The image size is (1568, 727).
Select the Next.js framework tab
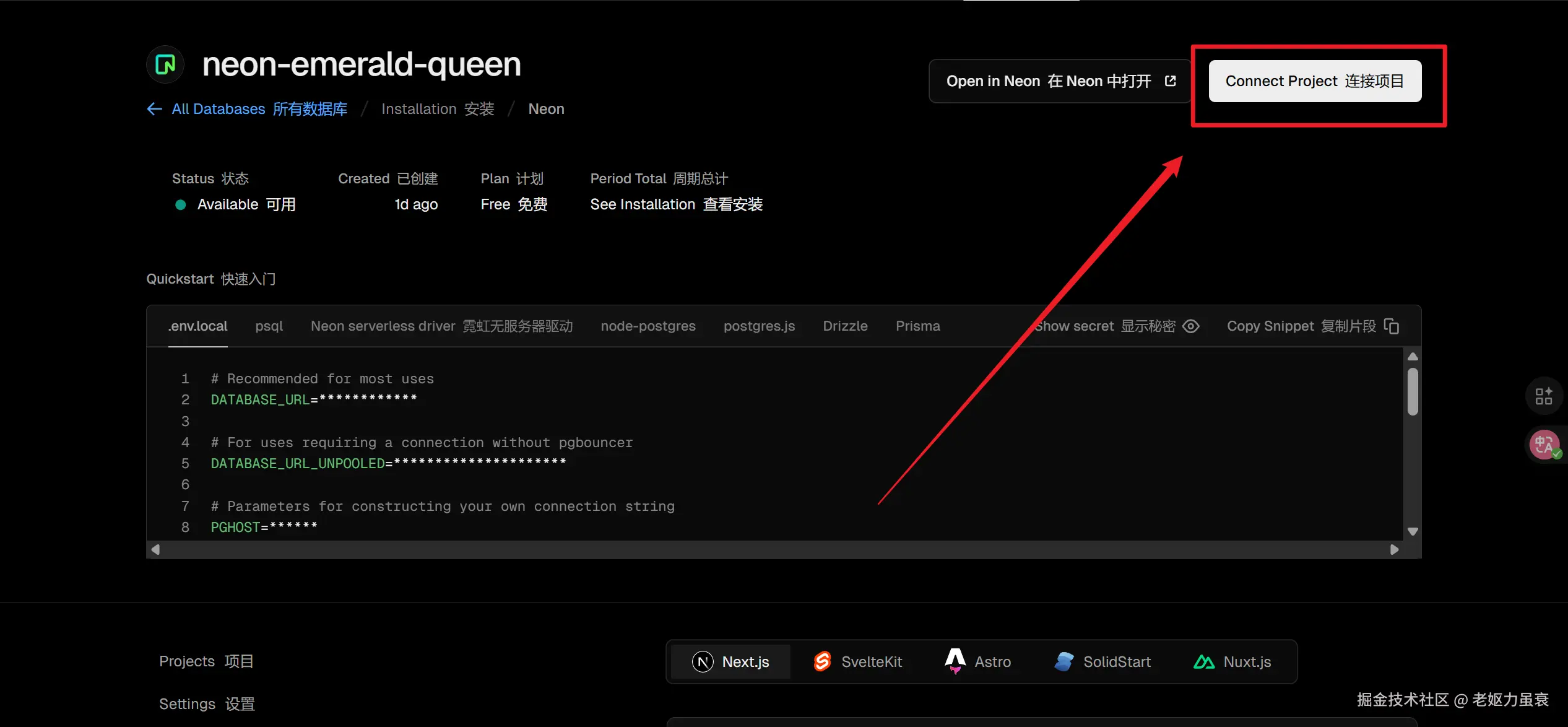point(730,662)
